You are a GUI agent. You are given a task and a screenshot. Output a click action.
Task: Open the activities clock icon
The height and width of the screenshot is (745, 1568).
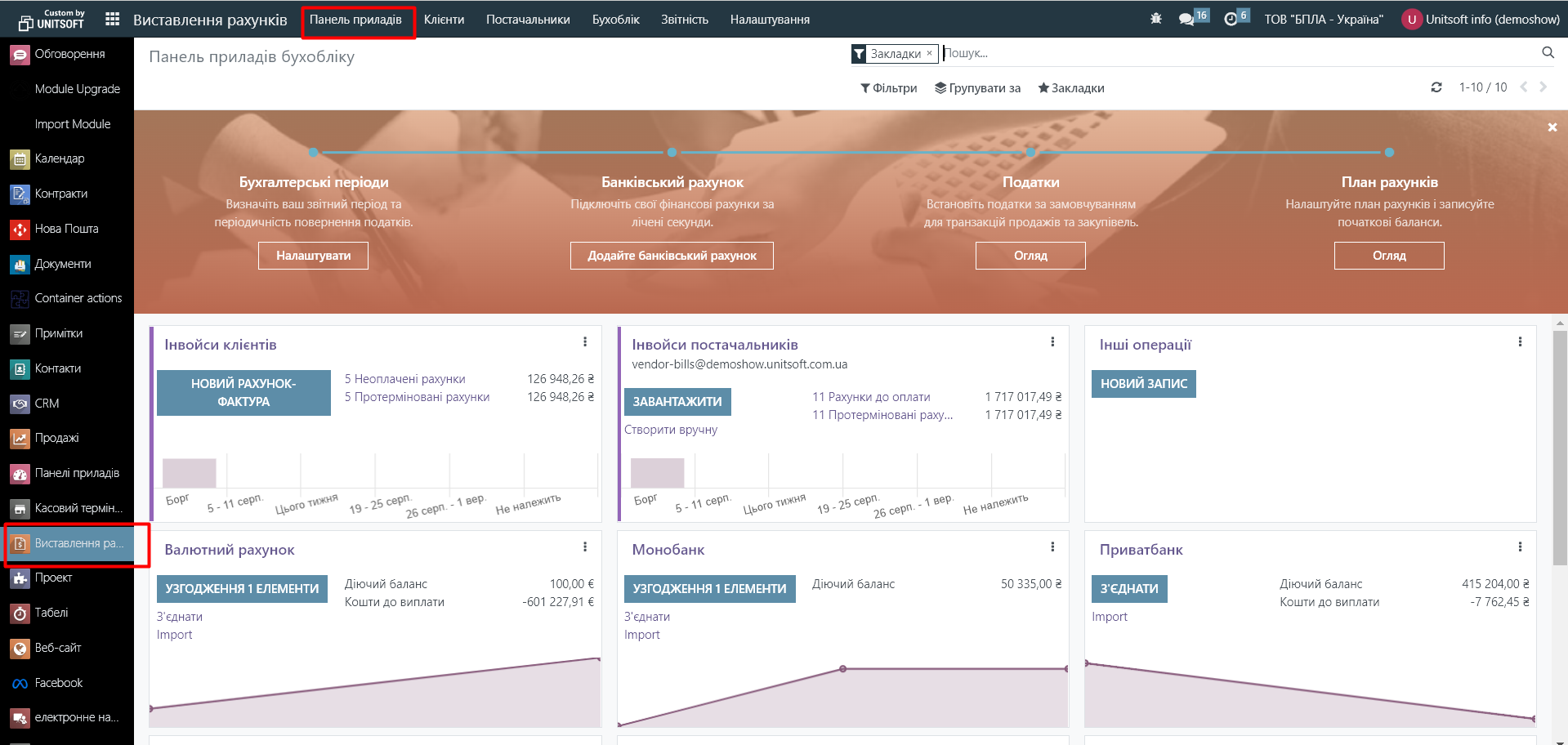coord(1231,19)
